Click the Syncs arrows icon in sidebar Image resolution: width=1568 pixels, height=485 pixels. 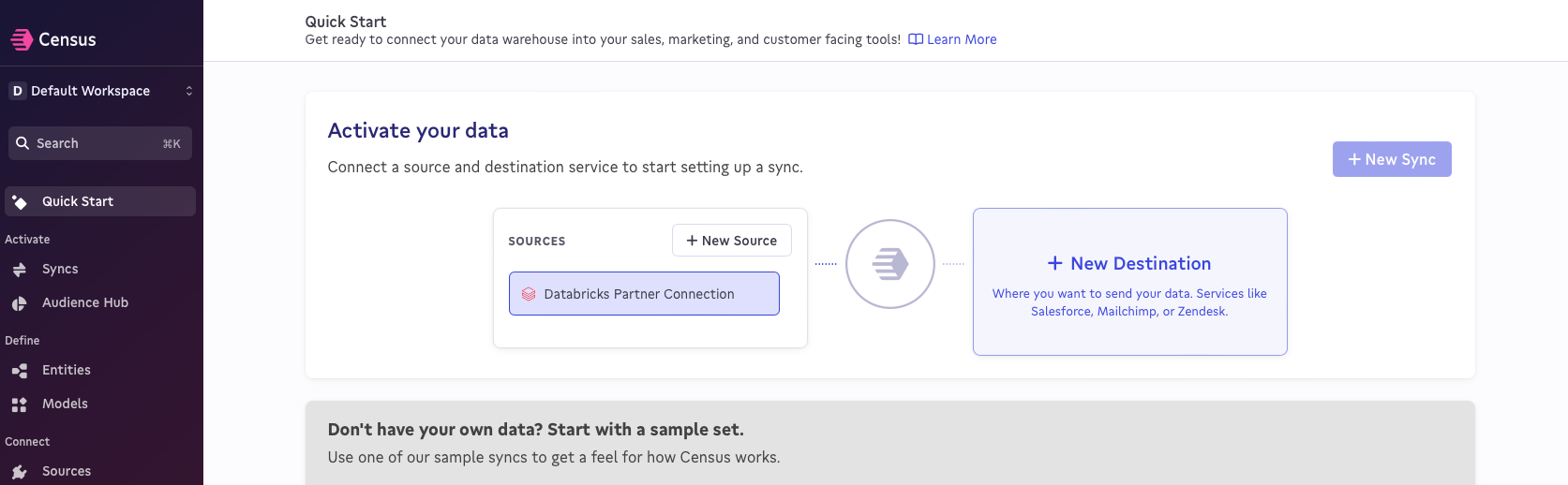(x=20, y=270)
